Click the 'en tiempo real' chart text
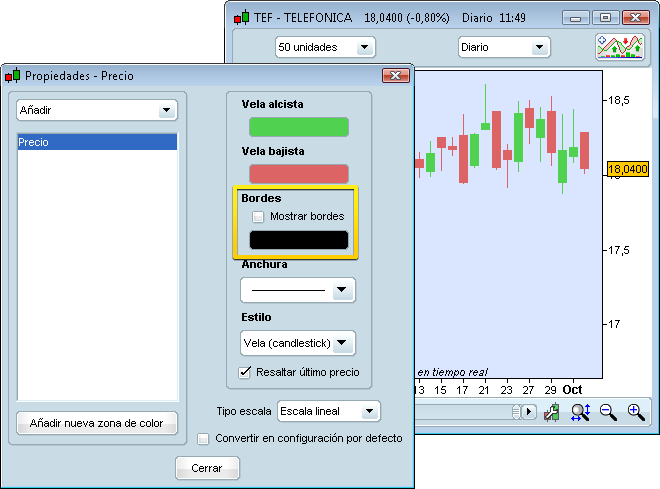The height and width of the screenshot is (489, 660). (x=452, y=372)
